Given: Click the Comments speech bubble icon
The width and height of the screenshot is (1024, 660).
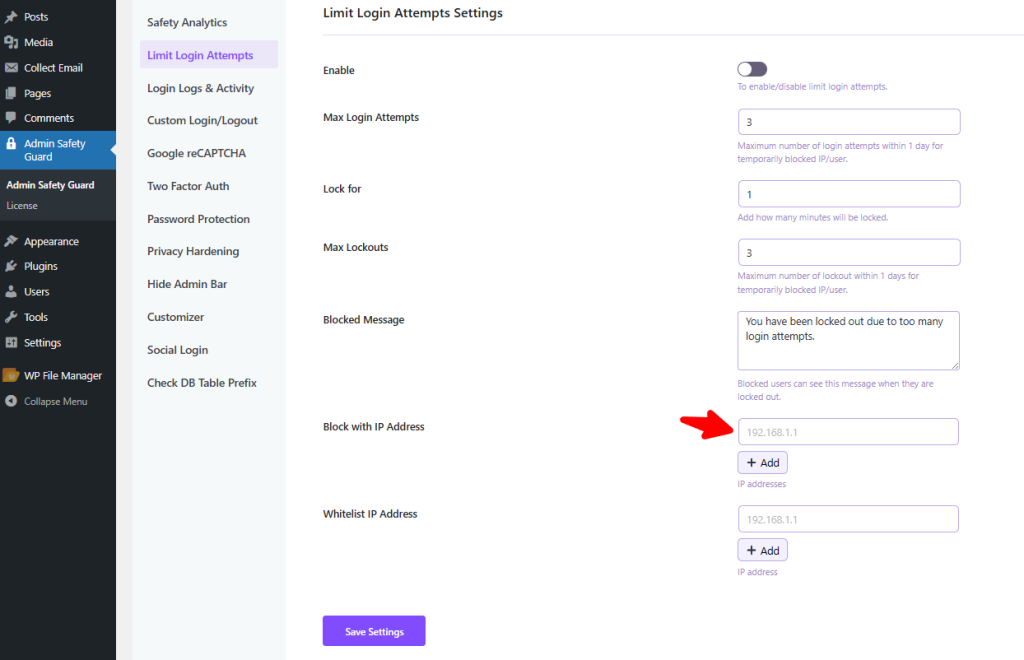Looking at the screenshot, I should click(11, 118).
